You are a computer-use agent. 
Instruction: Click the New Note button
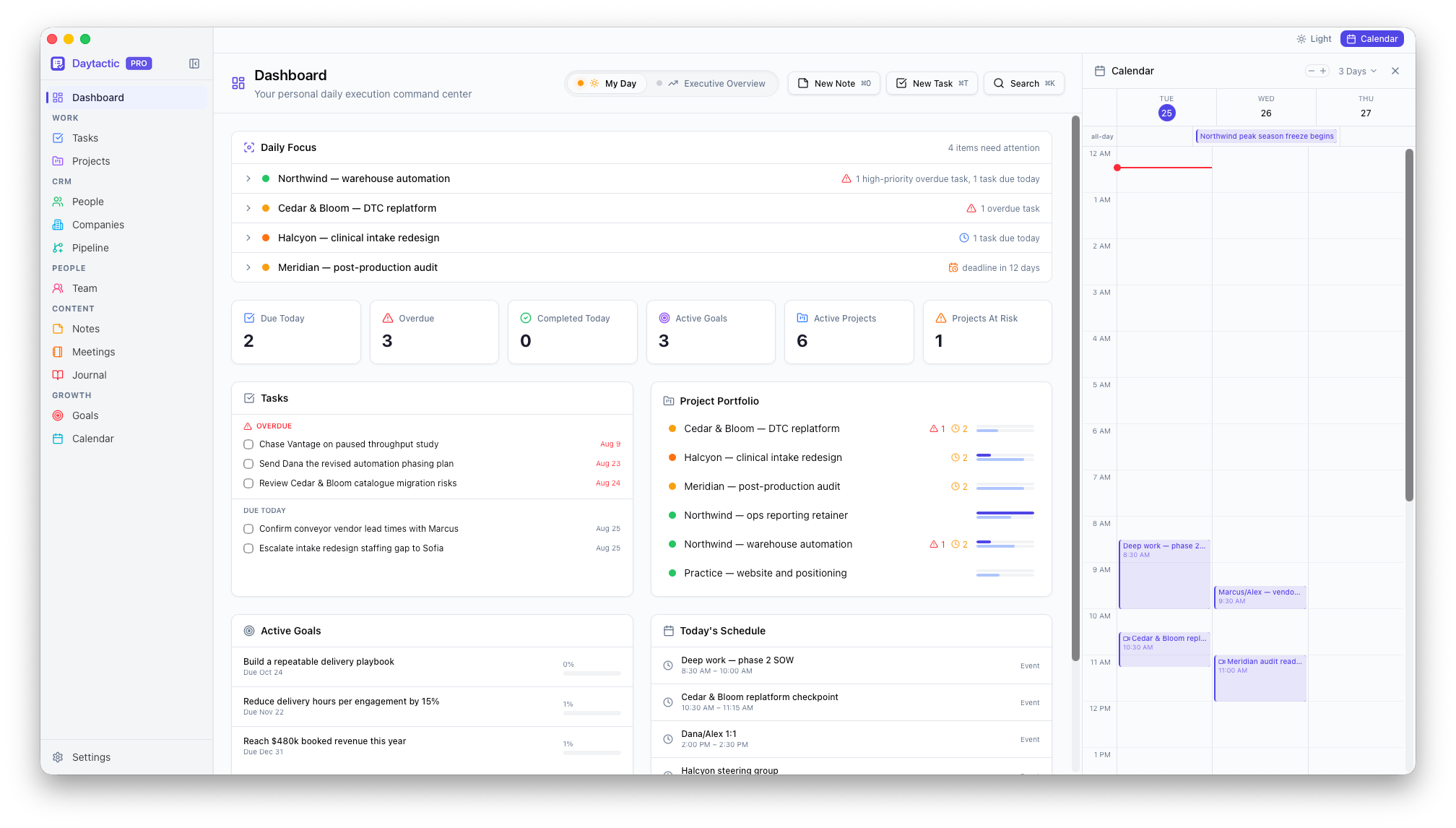tap(834, 83)
